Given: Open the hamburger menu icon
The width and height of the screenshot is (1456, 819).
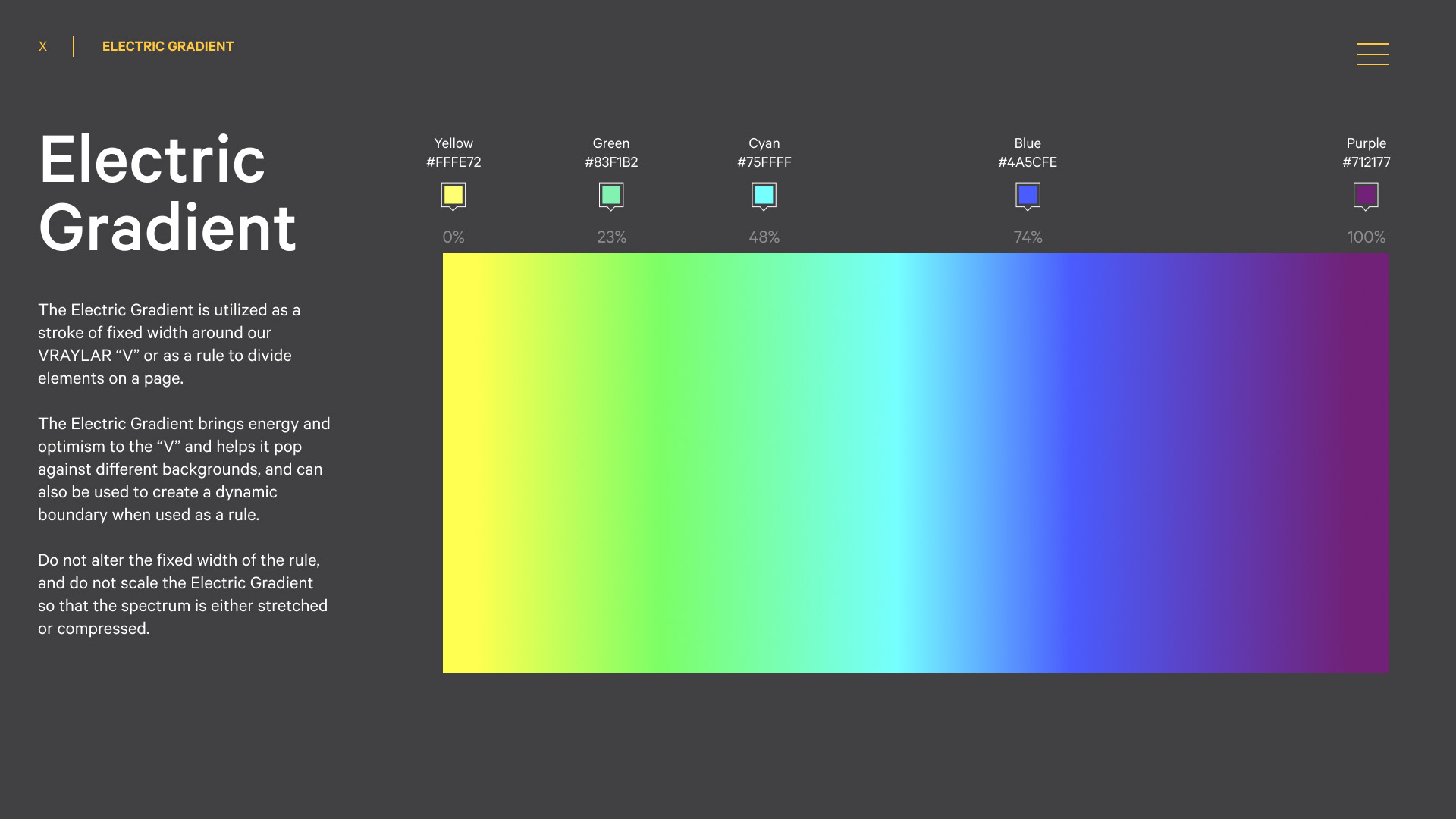Looking at the screenshot, I should pyautogui.click(x=1372, y=54).
